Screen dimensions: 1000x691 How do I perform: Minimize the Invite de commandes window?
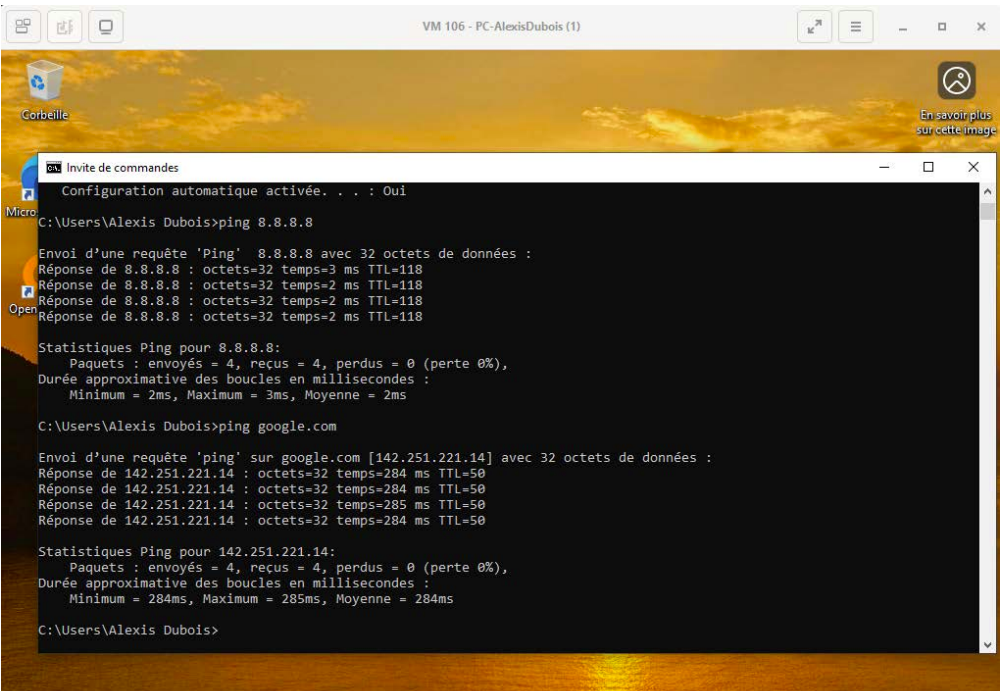point(885,167)
